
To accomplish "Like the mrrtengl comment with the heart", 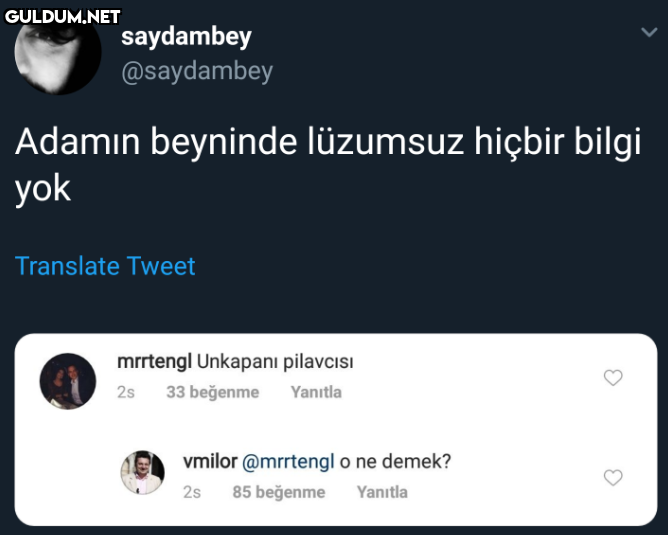I will pyautogui.click(x=614, y=377).
